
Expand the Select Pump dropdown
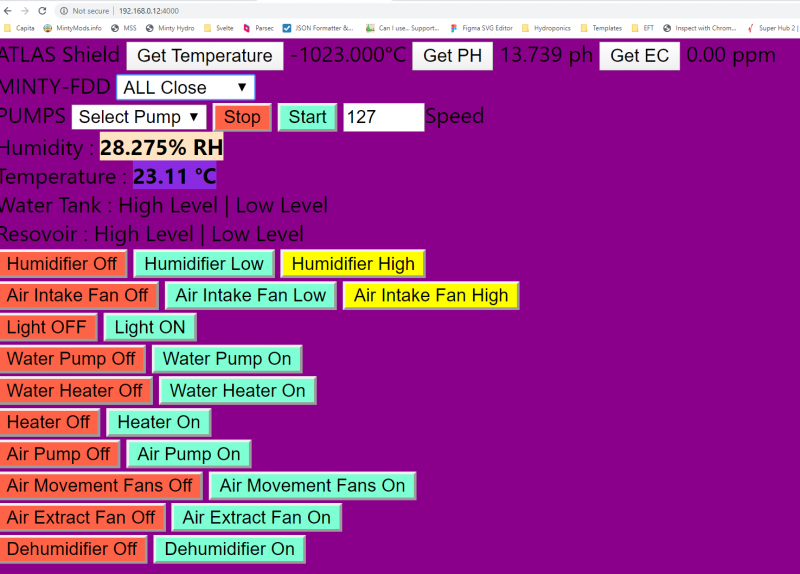139,117
